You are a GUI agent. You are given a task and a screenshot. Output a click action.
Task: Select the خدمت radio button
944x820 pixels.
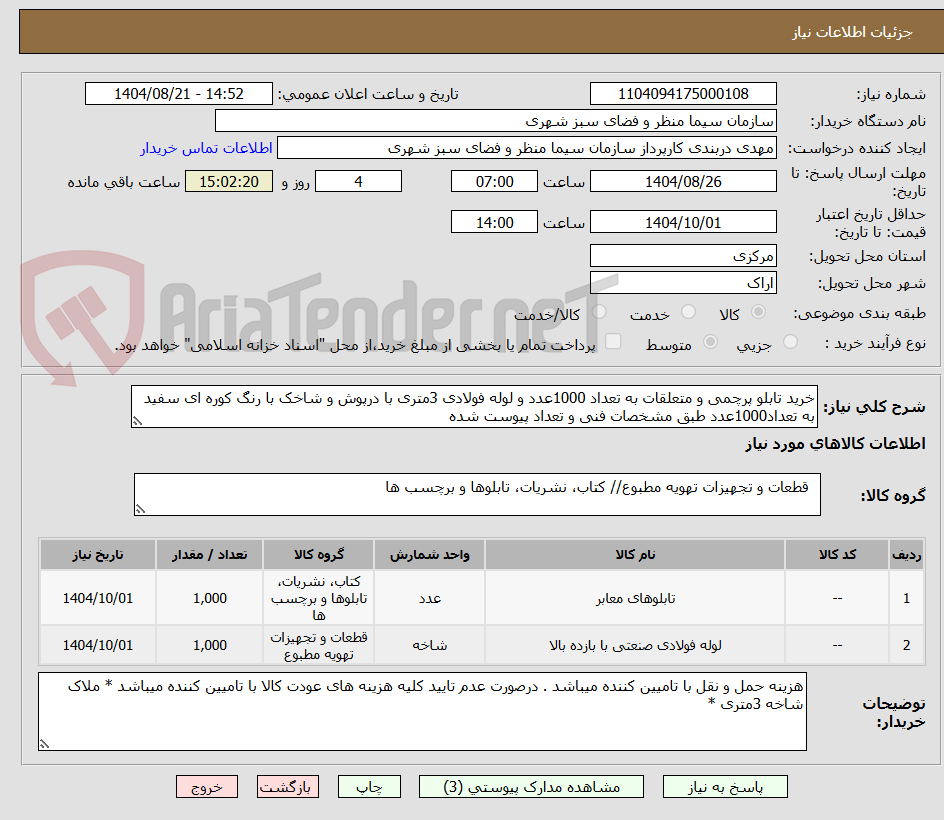pyautogui.click(x=688, y=311)
